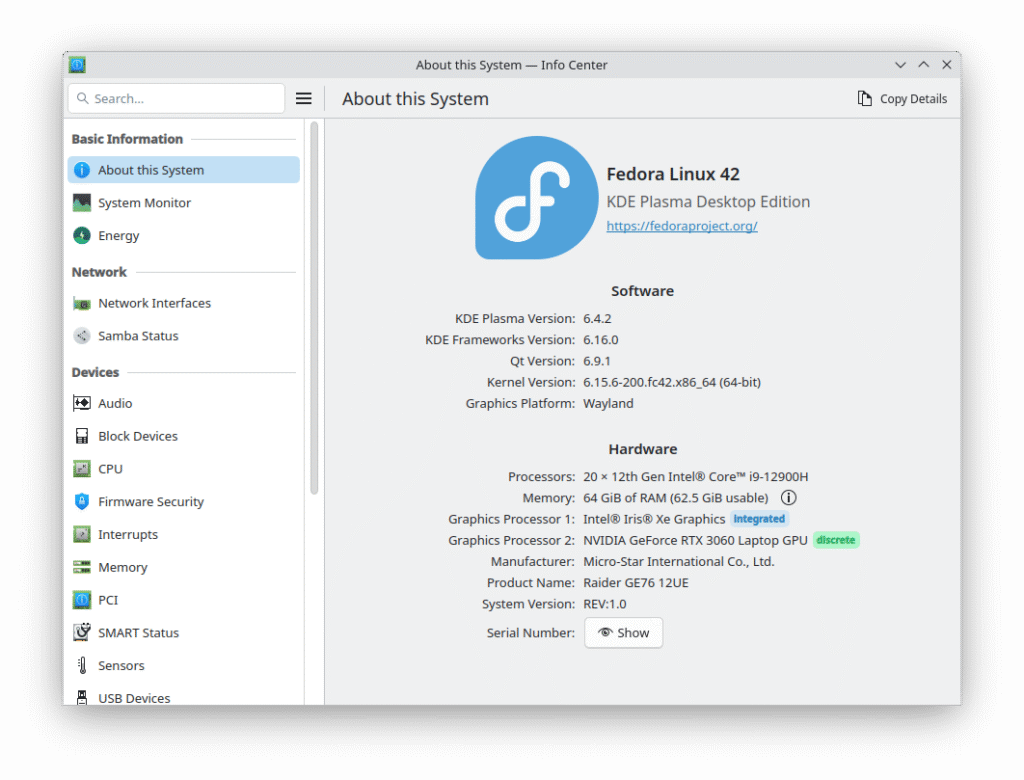Click product name 'Raider GE76 12UE'

635,583
